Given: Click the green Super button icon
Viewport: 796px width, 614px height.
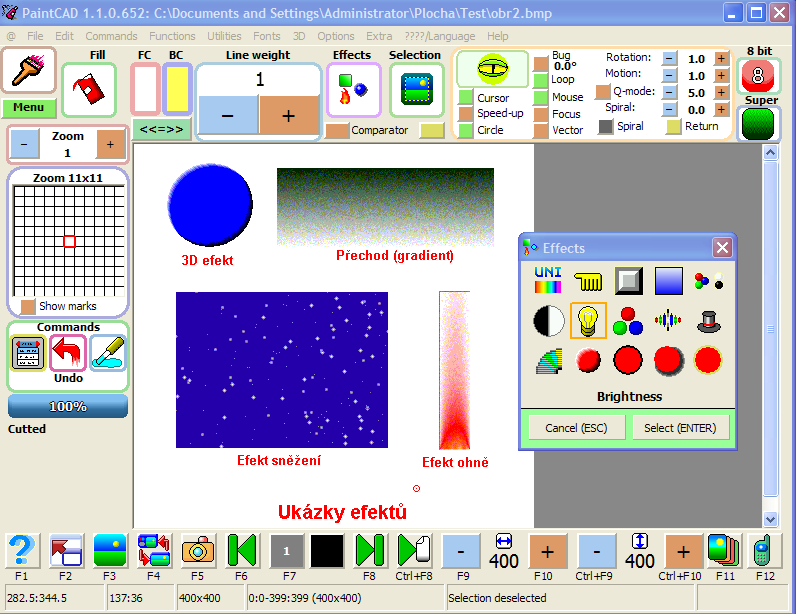Looking at the screenshot, I should (758, 123).
